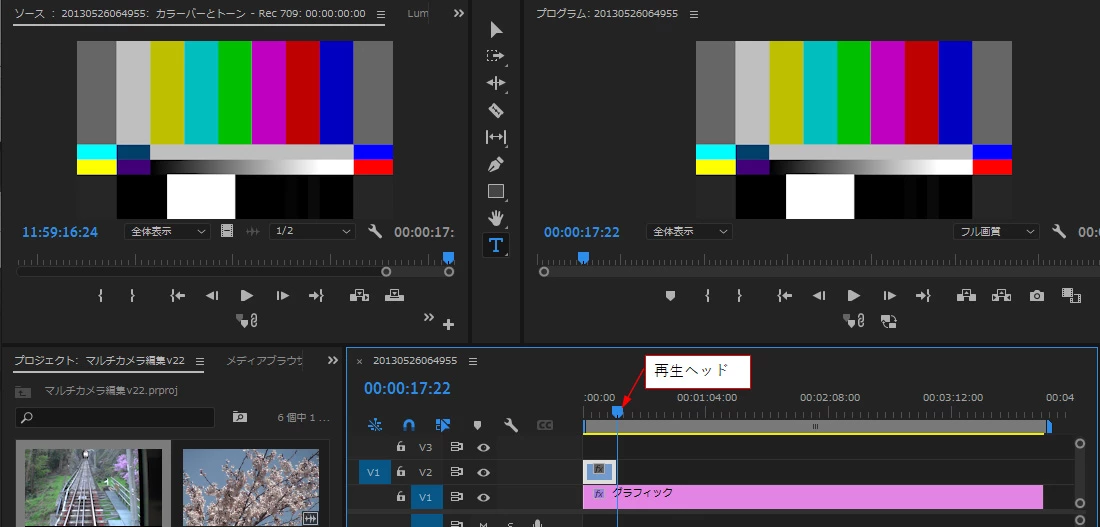Open the フル画質 playback resolution dropdown
Image resolution: width=1100 pixels, height=527 pixels.
995,232
